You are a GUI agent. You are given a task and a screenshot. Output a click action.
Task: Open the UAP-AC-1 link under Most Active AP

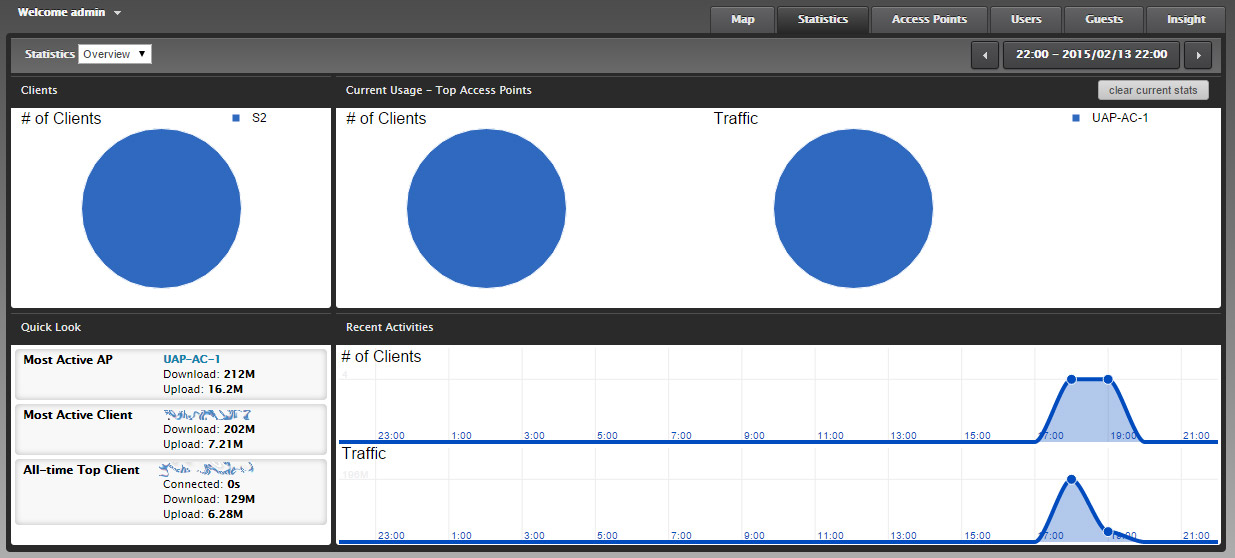pos(191,359)
